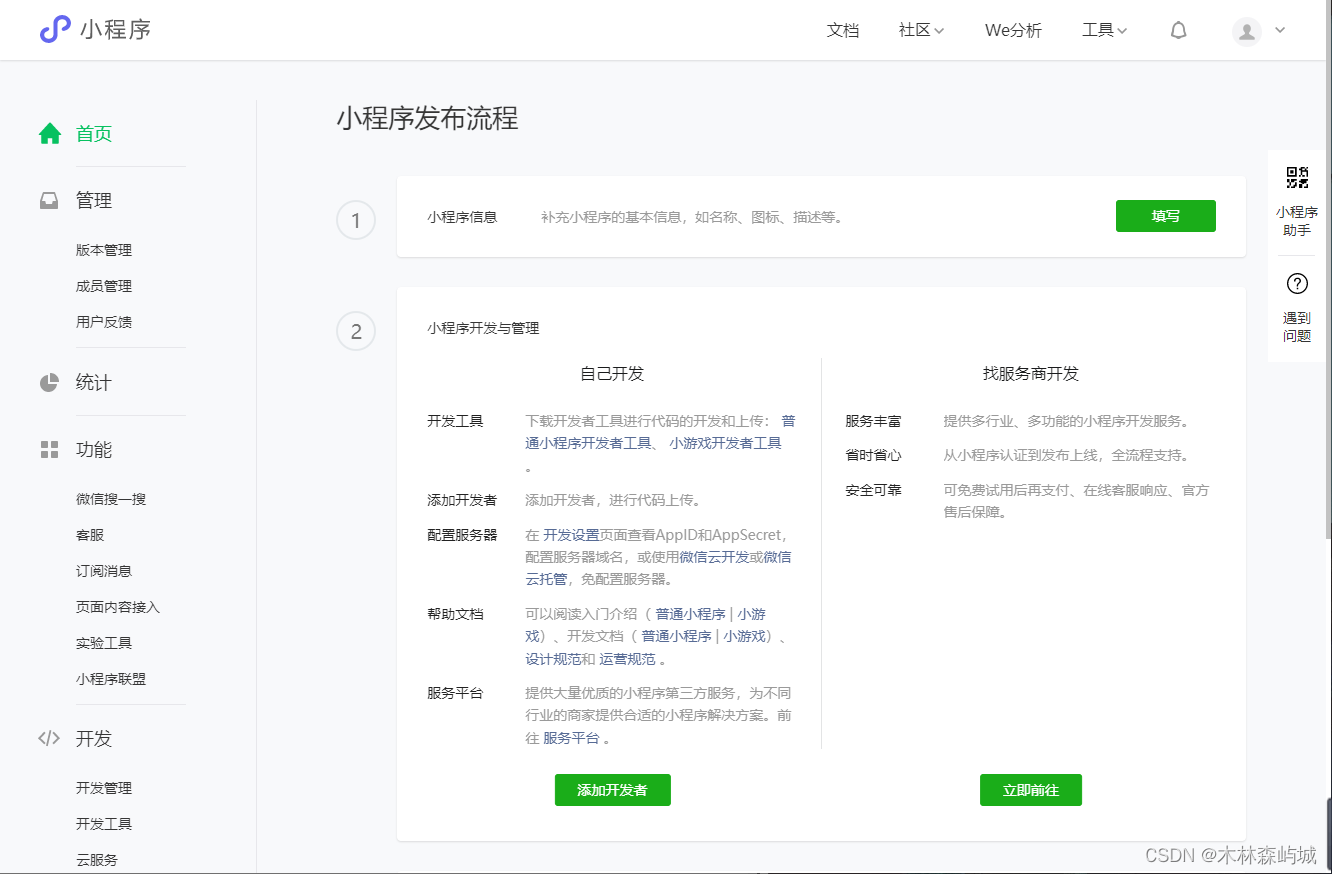This screenshot has height=874, width=1332.
Task: Open the notification bell icon
Action: (1178, 30)
